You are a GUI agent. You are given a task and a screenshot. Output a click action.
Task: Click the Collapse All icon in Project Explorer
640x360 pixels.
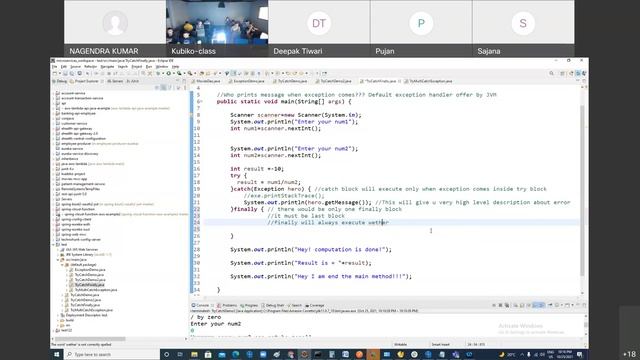pyautogui.click(x=157, y=88)
